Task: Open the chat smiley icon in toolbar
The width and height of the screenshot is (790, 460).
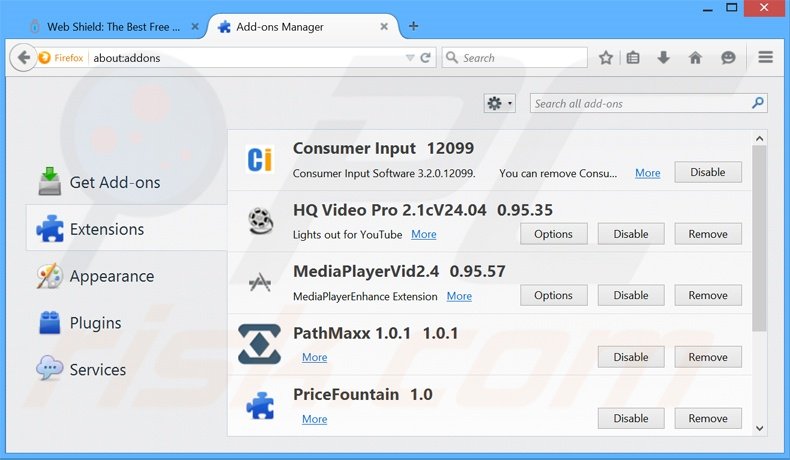Action: coord(728,57)
